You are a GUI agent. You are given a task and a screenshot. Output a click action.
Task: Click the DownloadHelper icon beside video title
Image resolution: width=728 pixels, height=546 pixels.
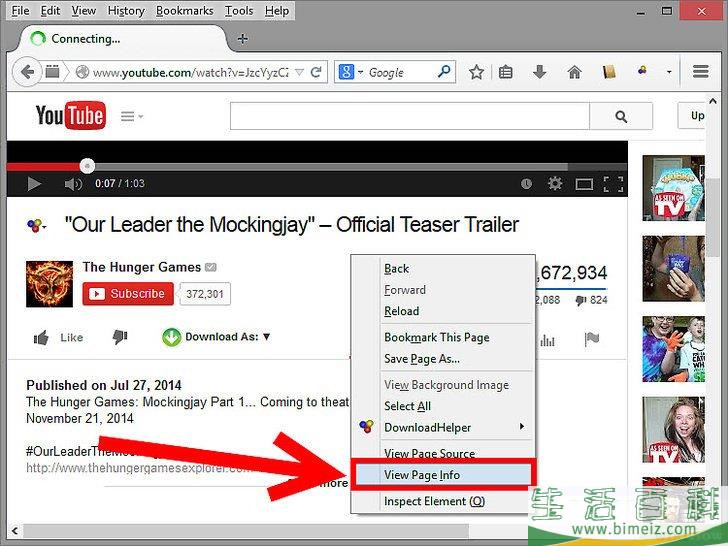35,226
